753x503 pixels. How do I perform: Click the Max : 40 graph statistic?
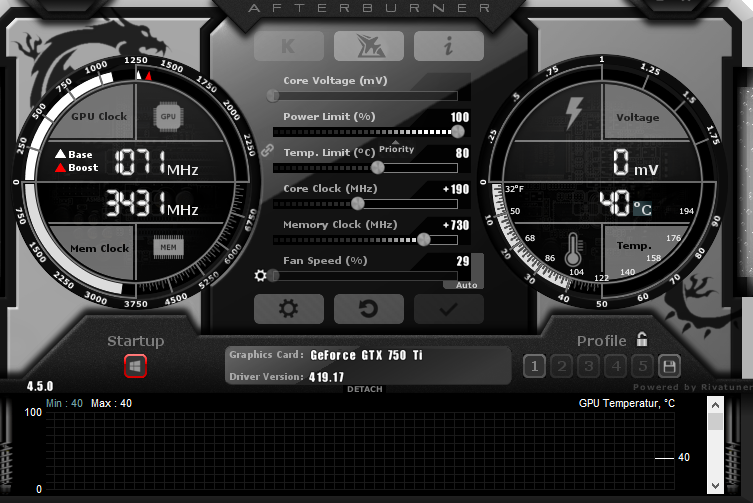(111, 403)
